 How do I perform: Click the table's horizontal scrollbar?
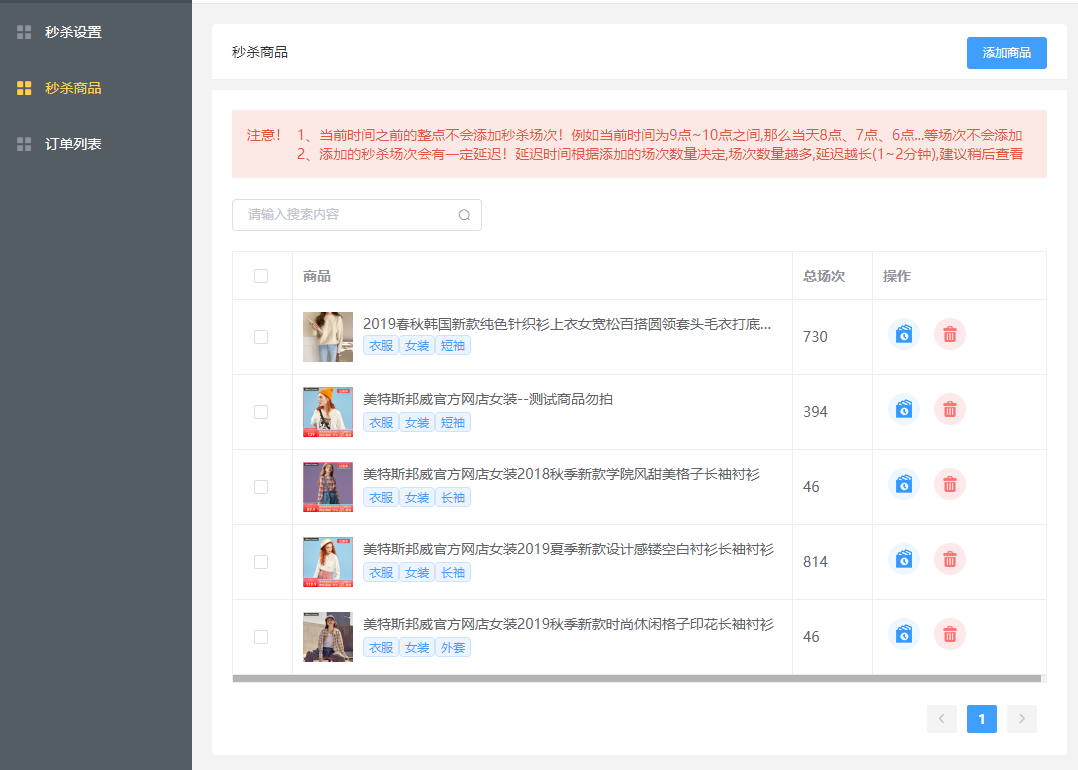[637, 679]
